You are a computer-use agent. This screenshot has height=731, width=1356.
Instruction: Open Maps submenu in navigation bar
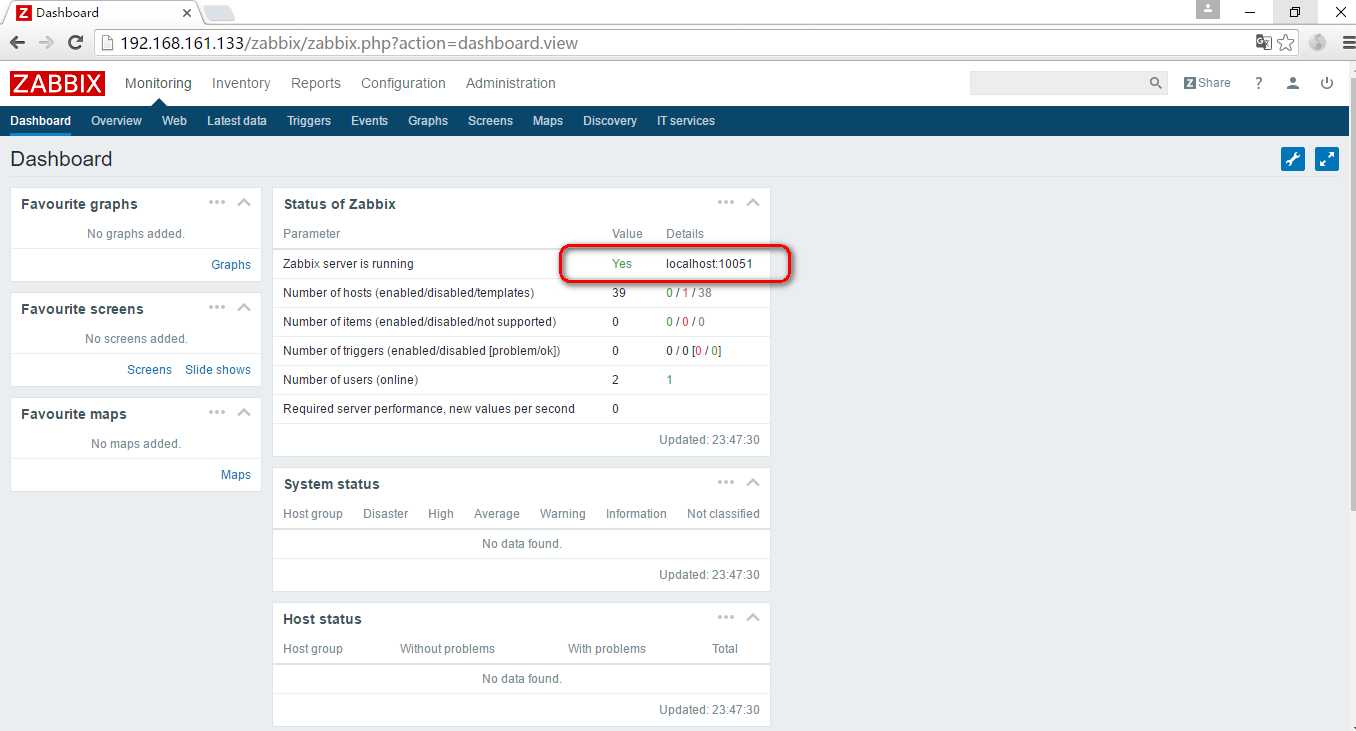548,121
